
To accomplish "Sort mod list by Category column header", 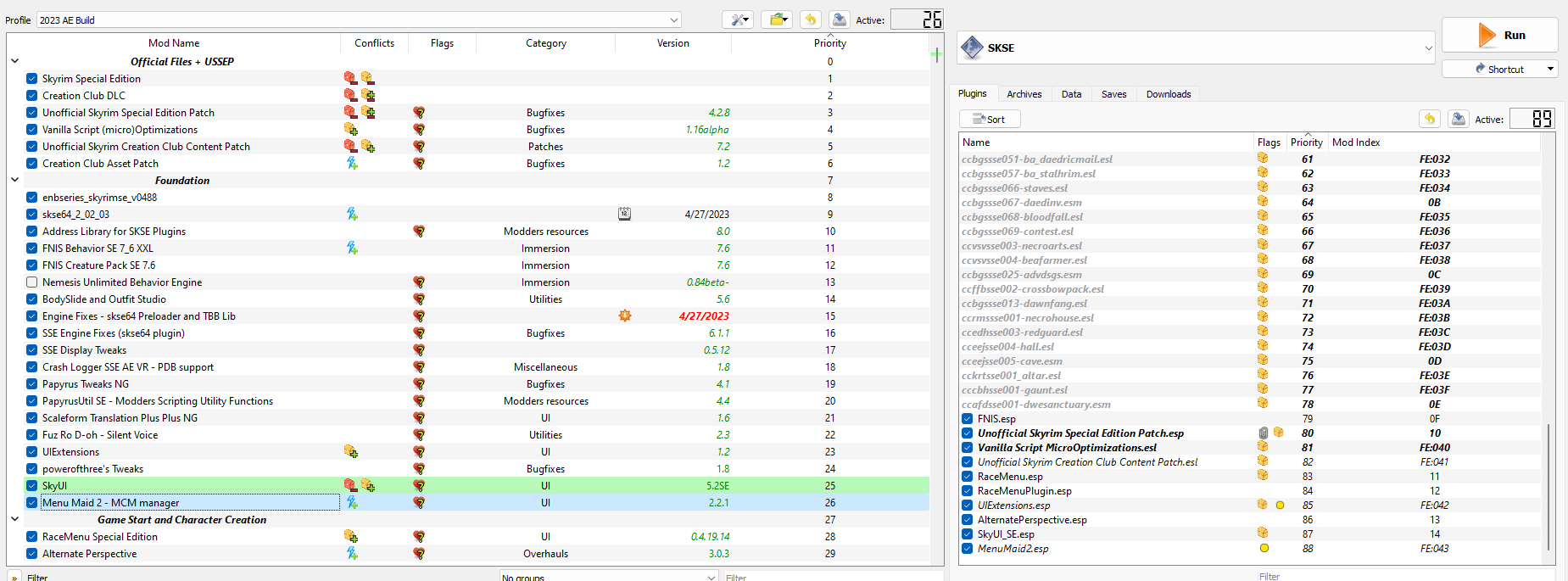I will coord(545,42).
